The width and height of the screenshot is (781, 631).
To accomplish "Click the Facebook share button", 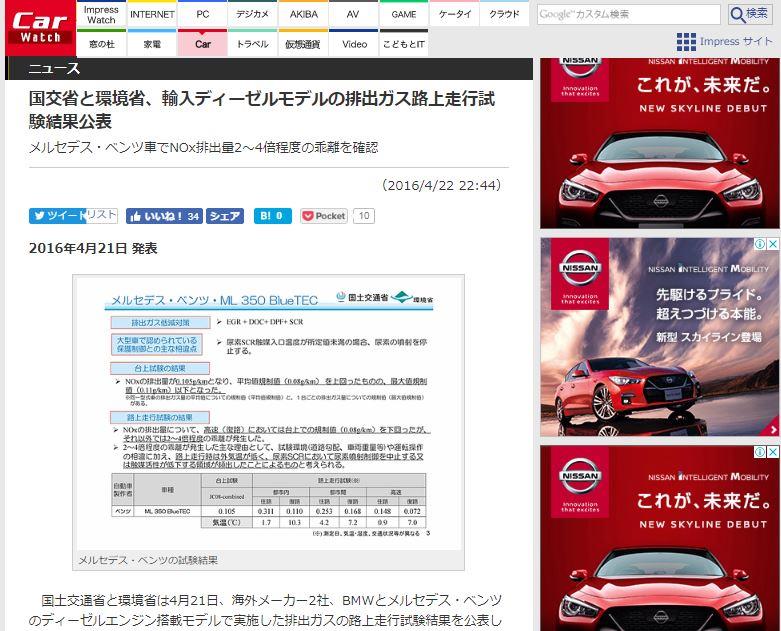I will click(225, 216).
